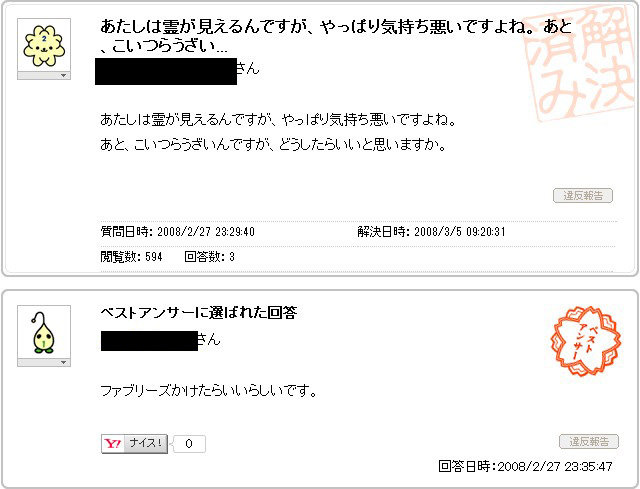This screenshot has height=489, width=640.
Task: Click the 違反報告 button in the answer box
Action: coord(589,441)
